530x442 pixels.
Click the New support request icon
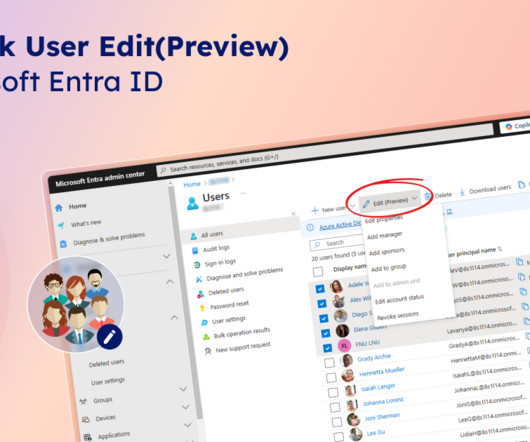click(208, 351)
